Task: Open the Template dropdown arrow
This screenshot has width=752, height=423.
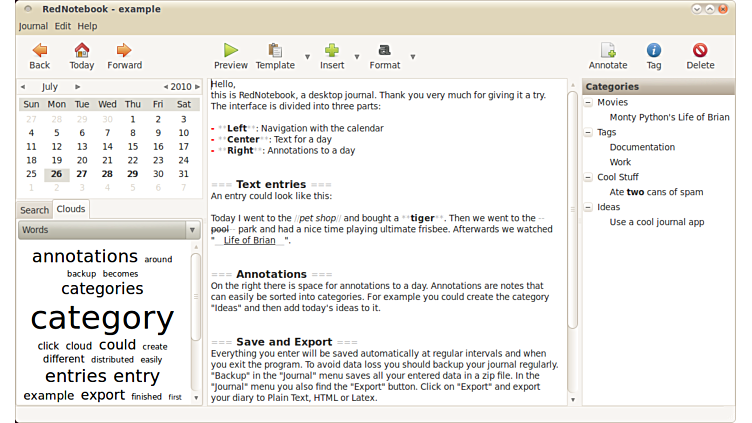Action: (306, 57)
